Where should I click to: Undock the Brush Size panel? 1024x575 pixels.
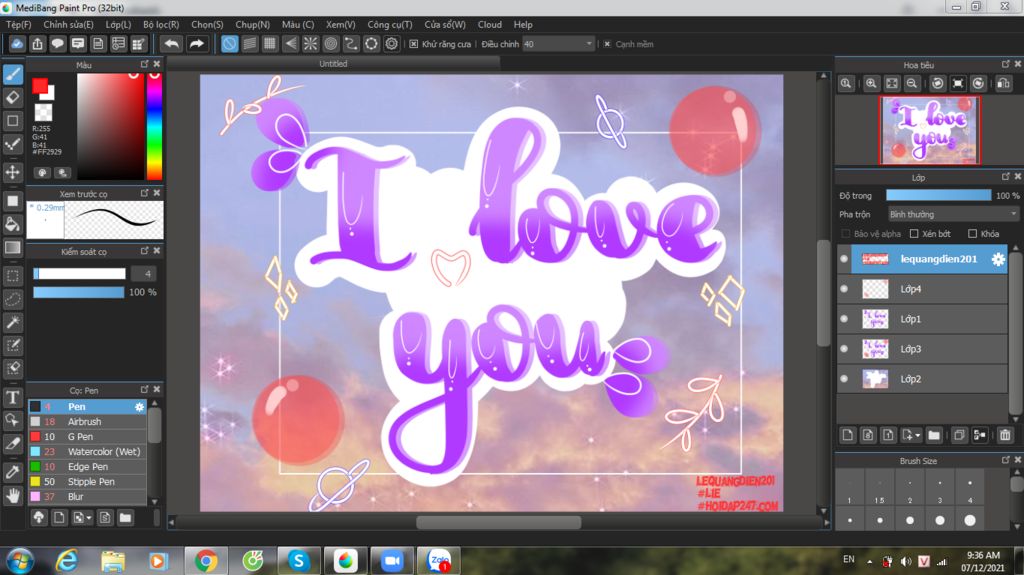[x=1006, y=461]
